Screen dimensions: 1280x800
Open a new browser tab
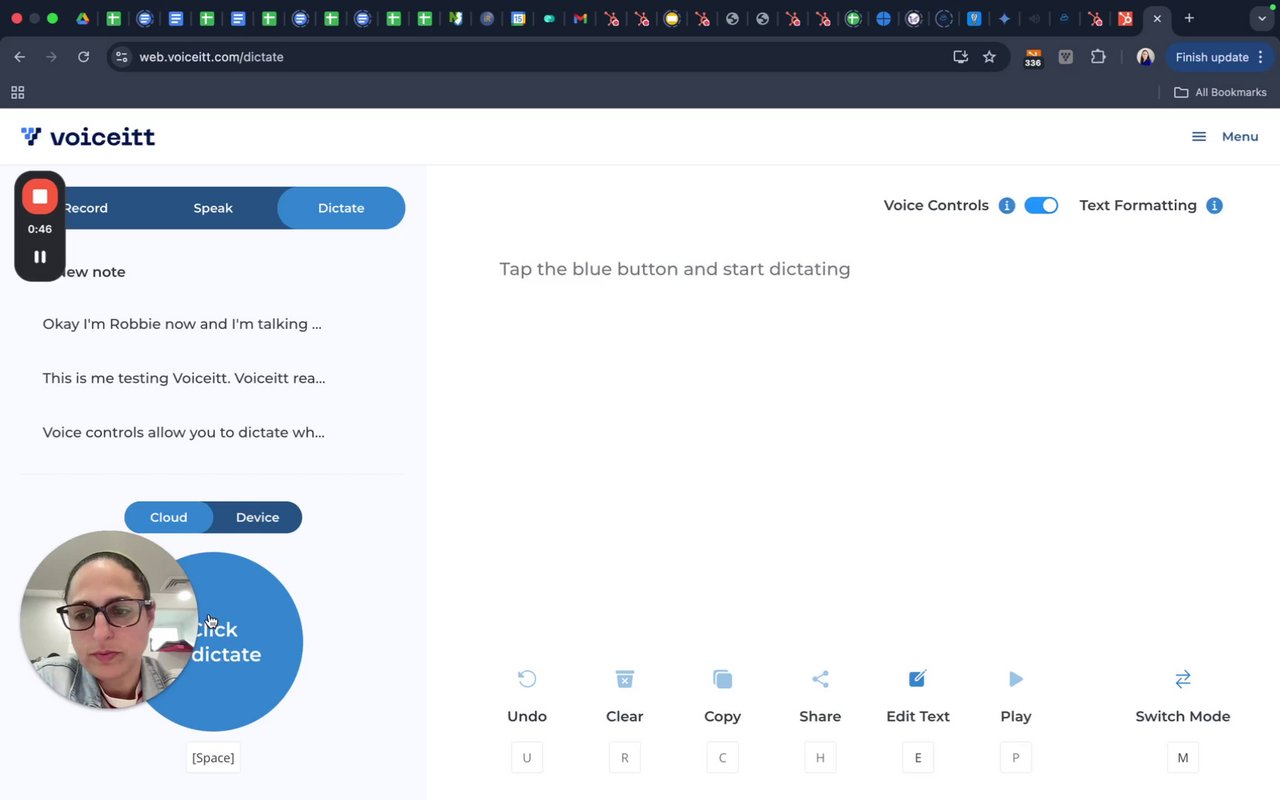point(1189,18)
